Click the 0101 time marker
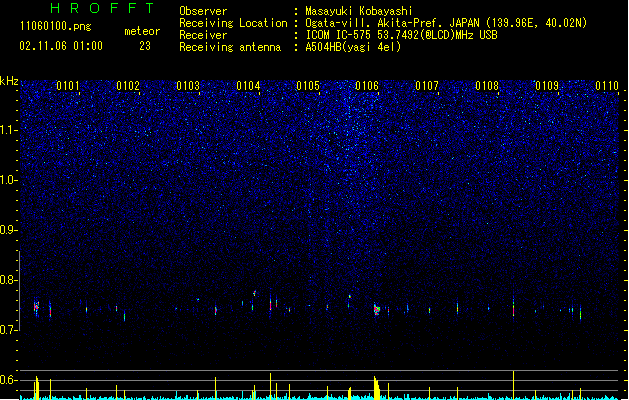Screen dimensions: 629x400 67,86
